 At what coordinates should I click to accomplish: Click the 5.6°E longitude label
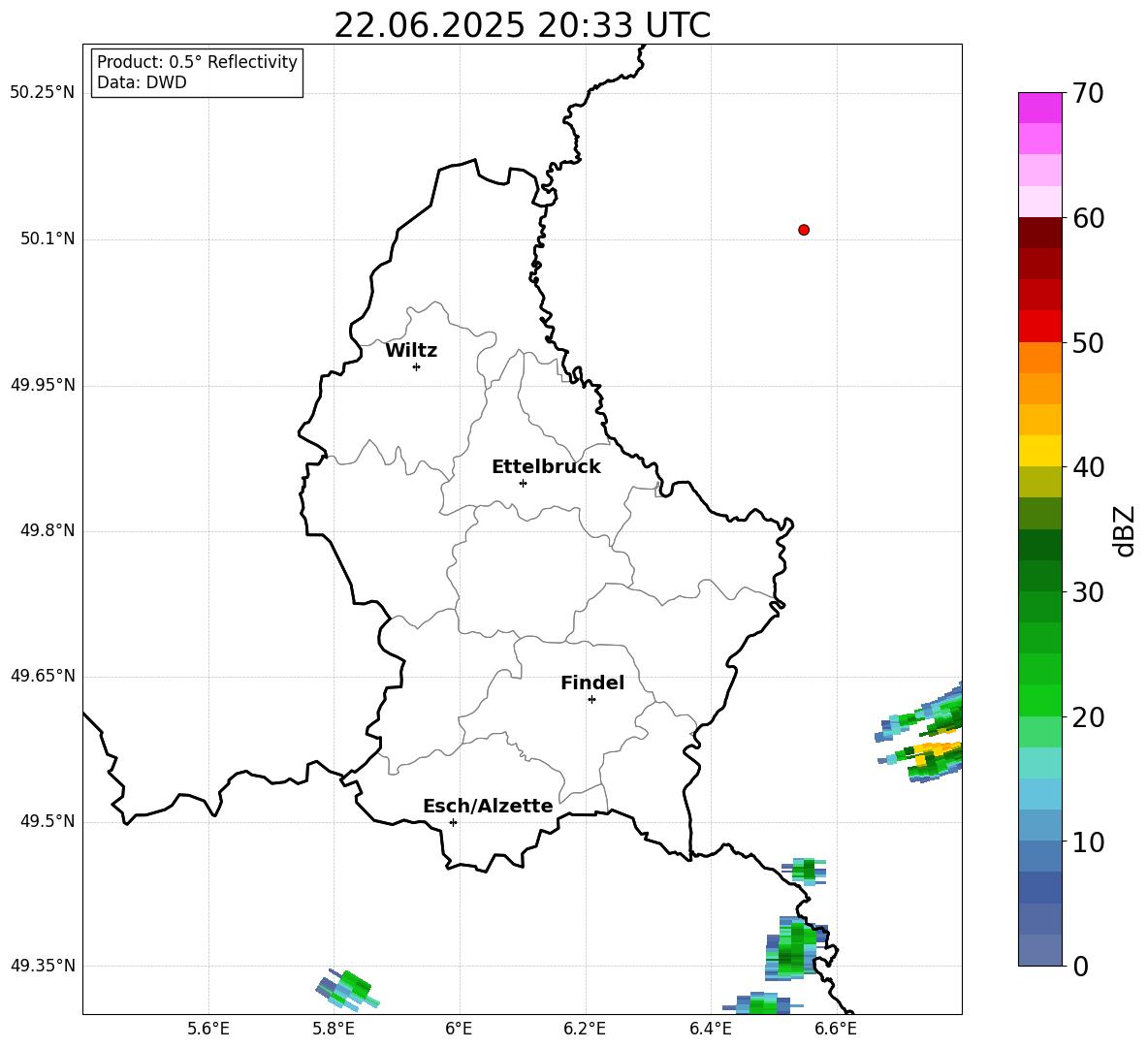point(208,1030)
